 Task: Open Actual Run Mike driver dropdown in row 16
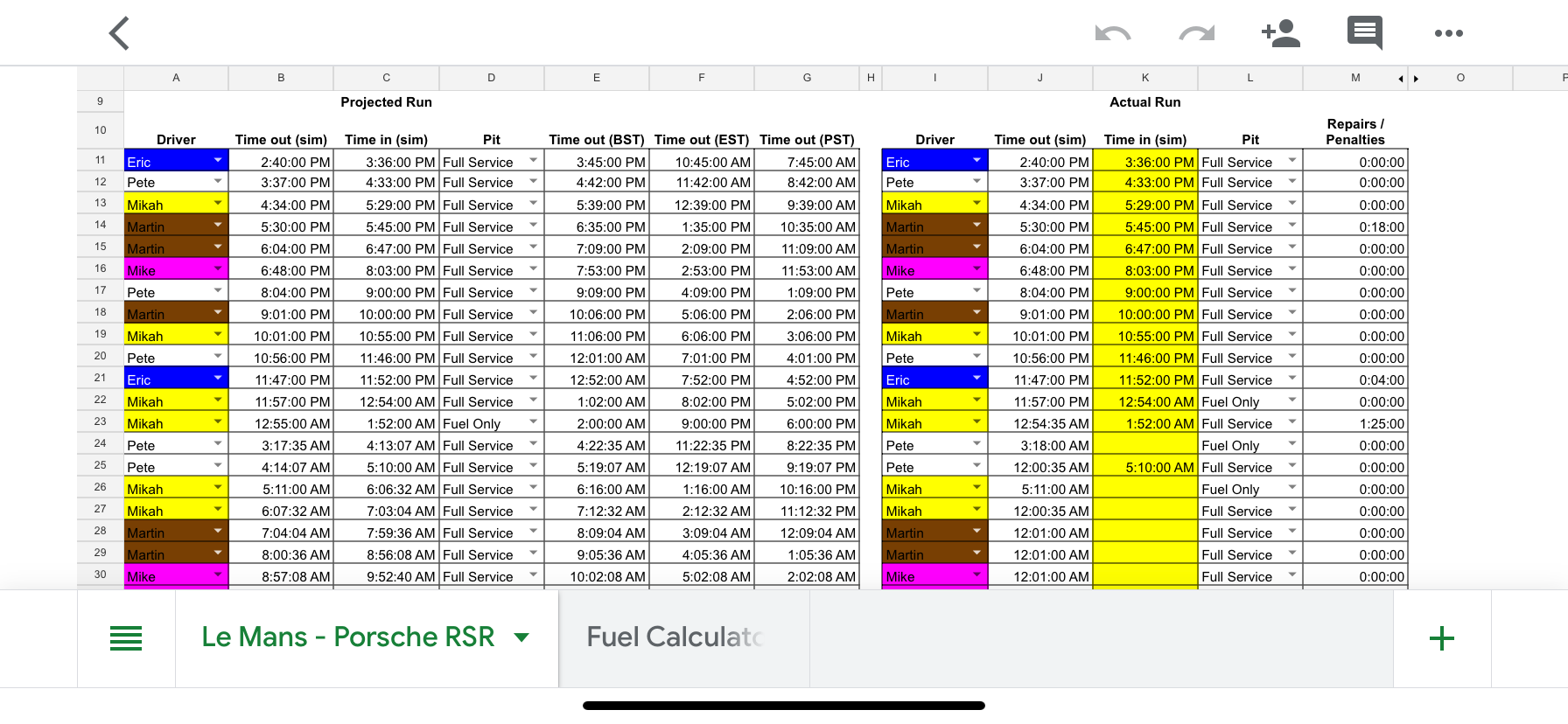(x=976, y=268)
